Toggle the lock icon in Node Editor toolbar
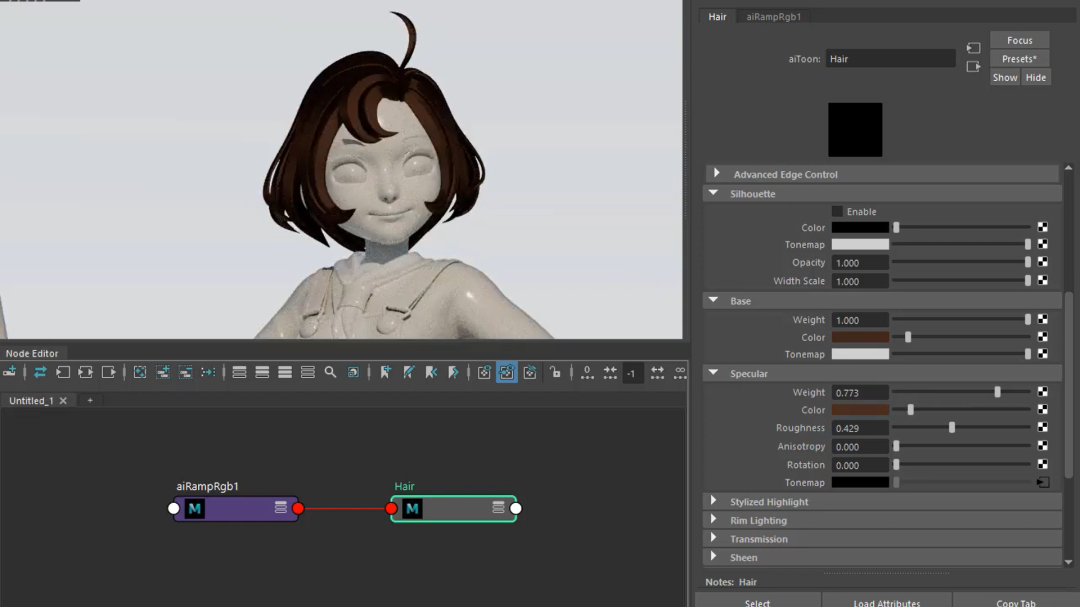1080x607 pixels. (x=555, y=372)
